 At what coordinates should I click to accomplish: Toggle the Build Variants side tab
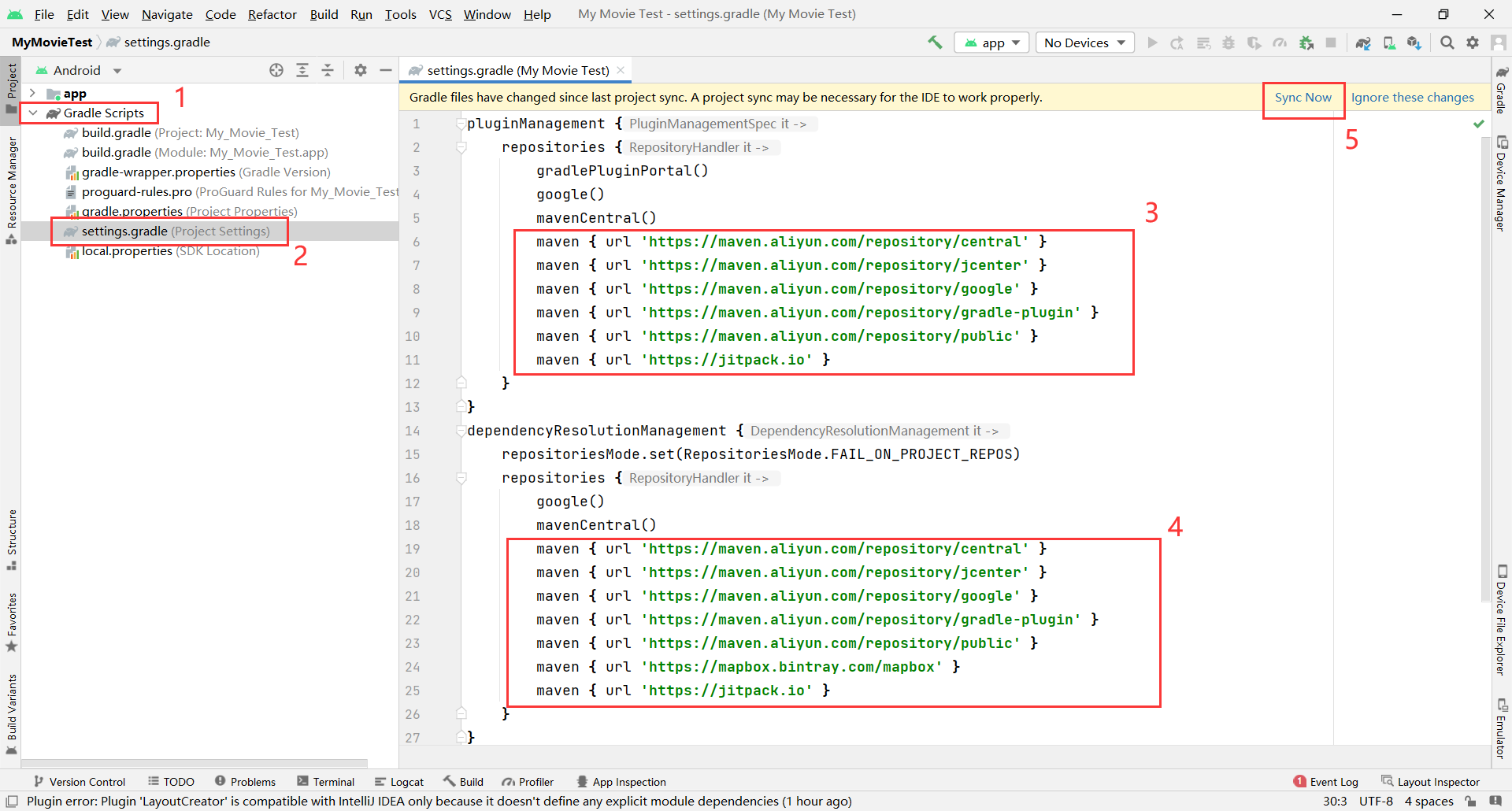(11, 713)
